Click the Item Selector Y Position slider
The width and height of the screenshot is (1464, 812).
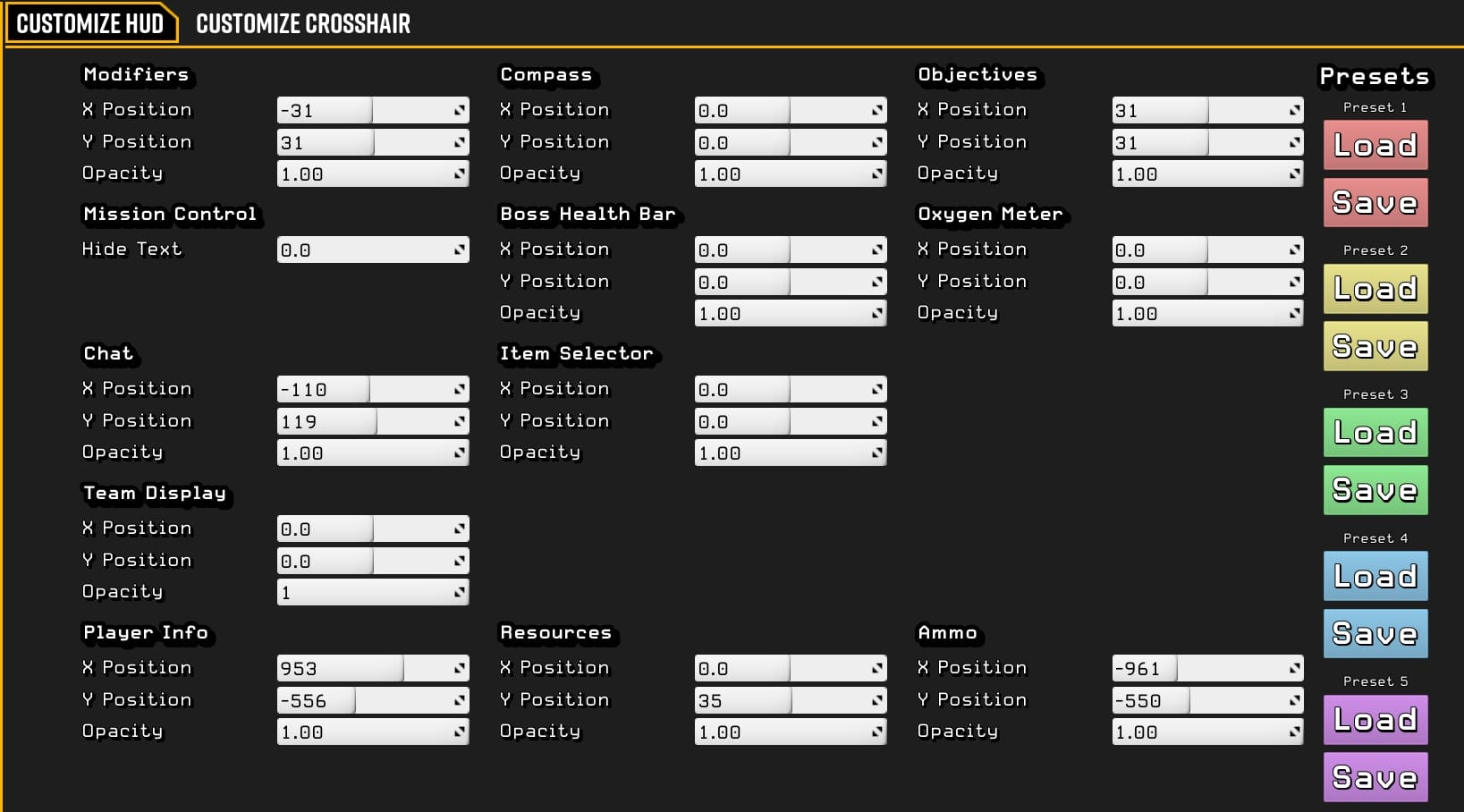tap(791, 421)
